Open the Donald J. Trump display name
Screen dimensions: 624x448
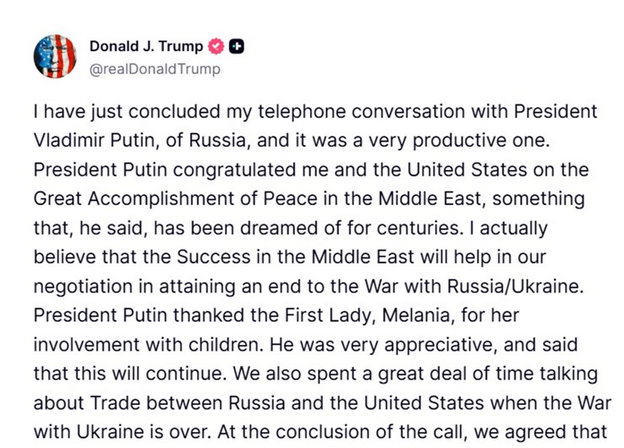tap(146, 46)
